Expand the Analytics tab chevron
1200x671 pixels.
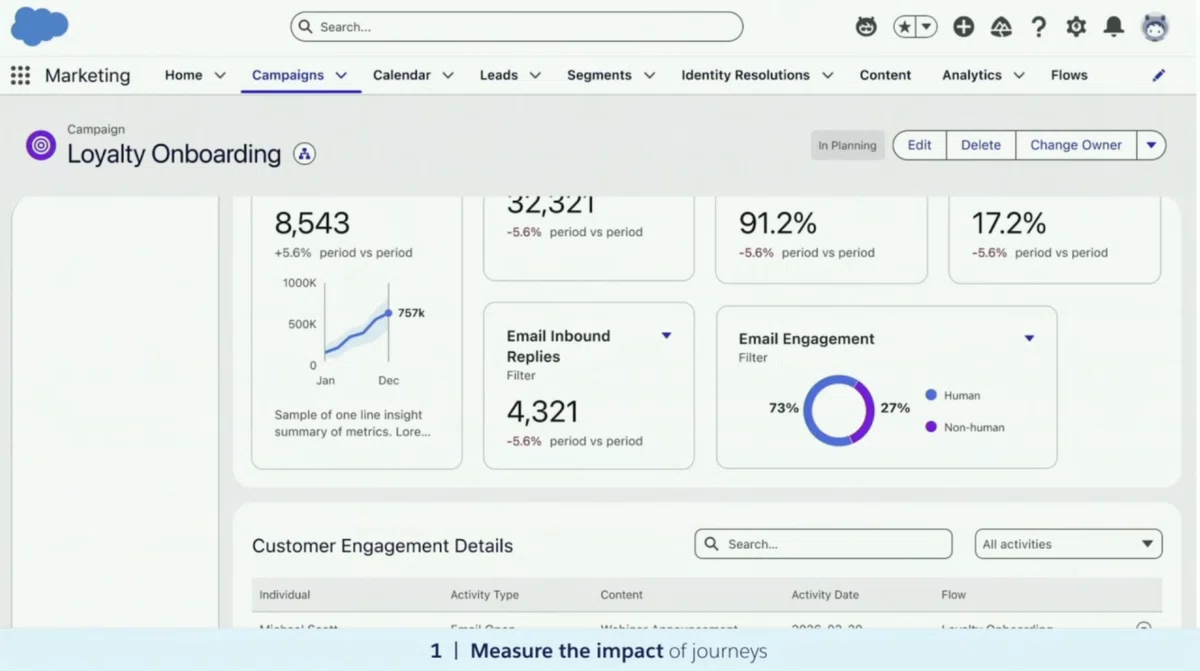[x=1019, y=75]
